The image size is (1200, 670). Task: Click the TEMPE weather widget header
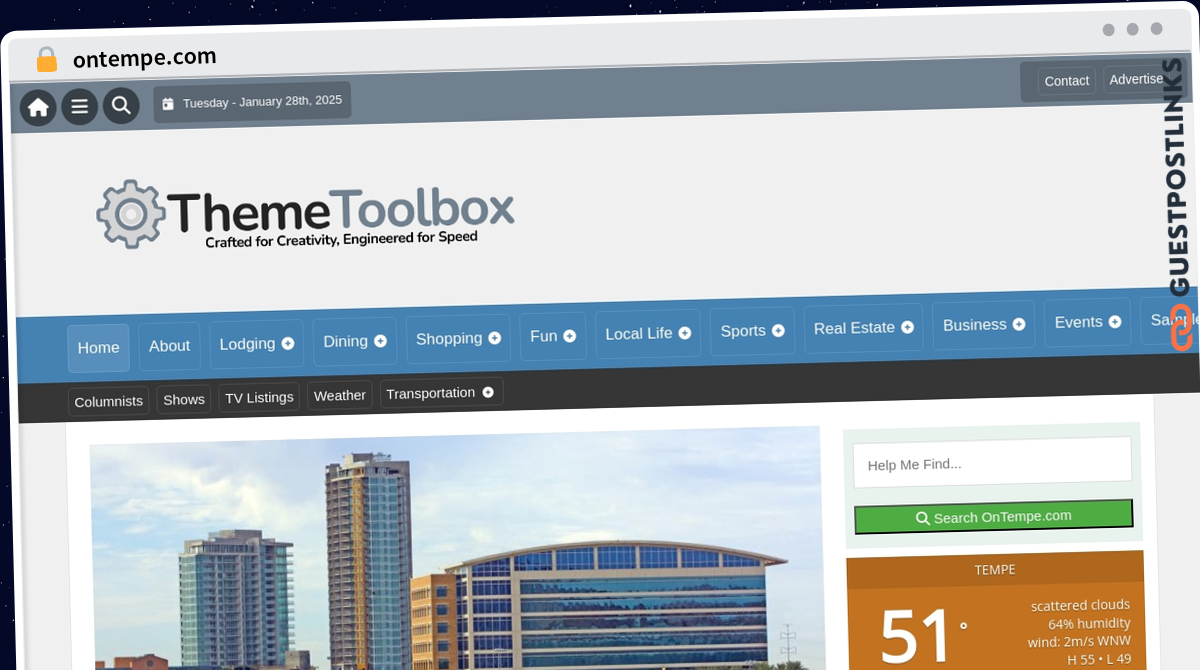pos(995,569)
